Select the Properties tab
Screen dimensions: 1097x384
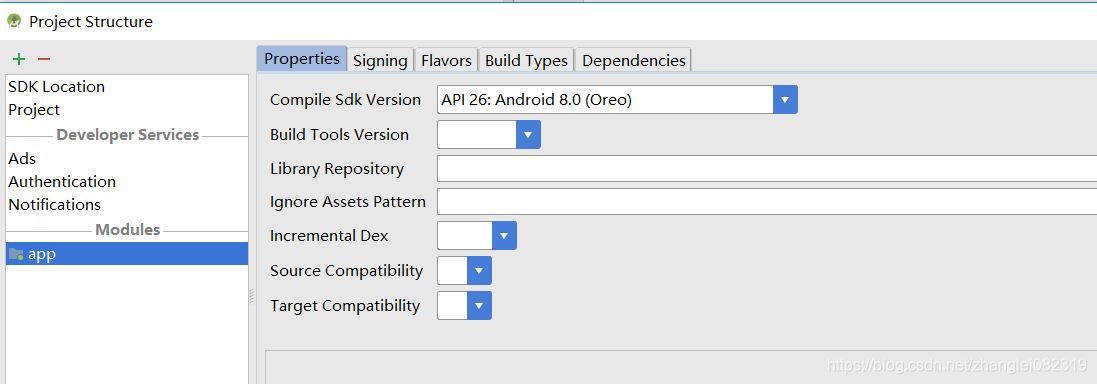302,59
